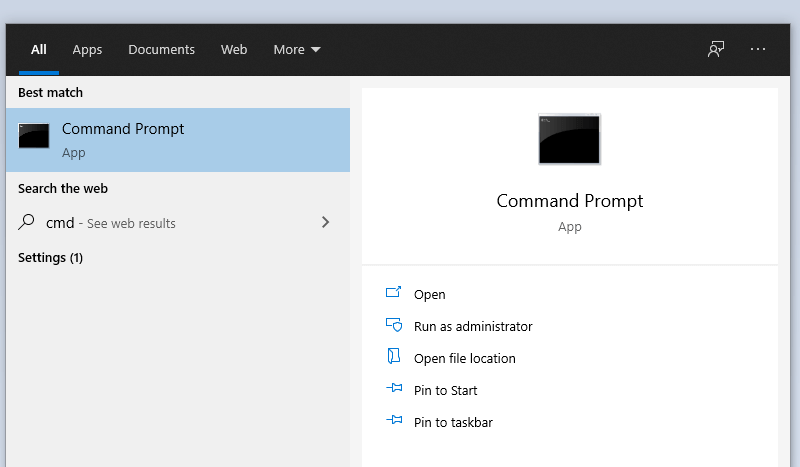
Task: Select the All filter tab
Action: click(39, 50)
